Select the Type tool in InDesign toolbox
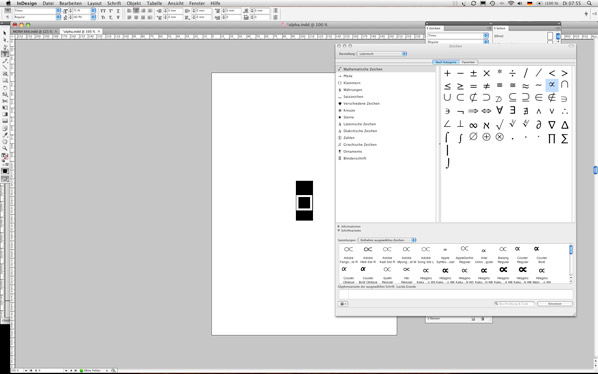 [x=5, y=54]
